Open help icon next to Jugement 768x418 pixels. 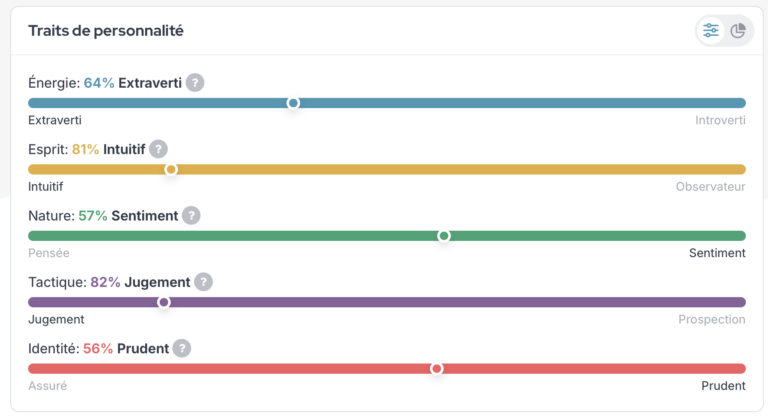(x=203, y=282)
